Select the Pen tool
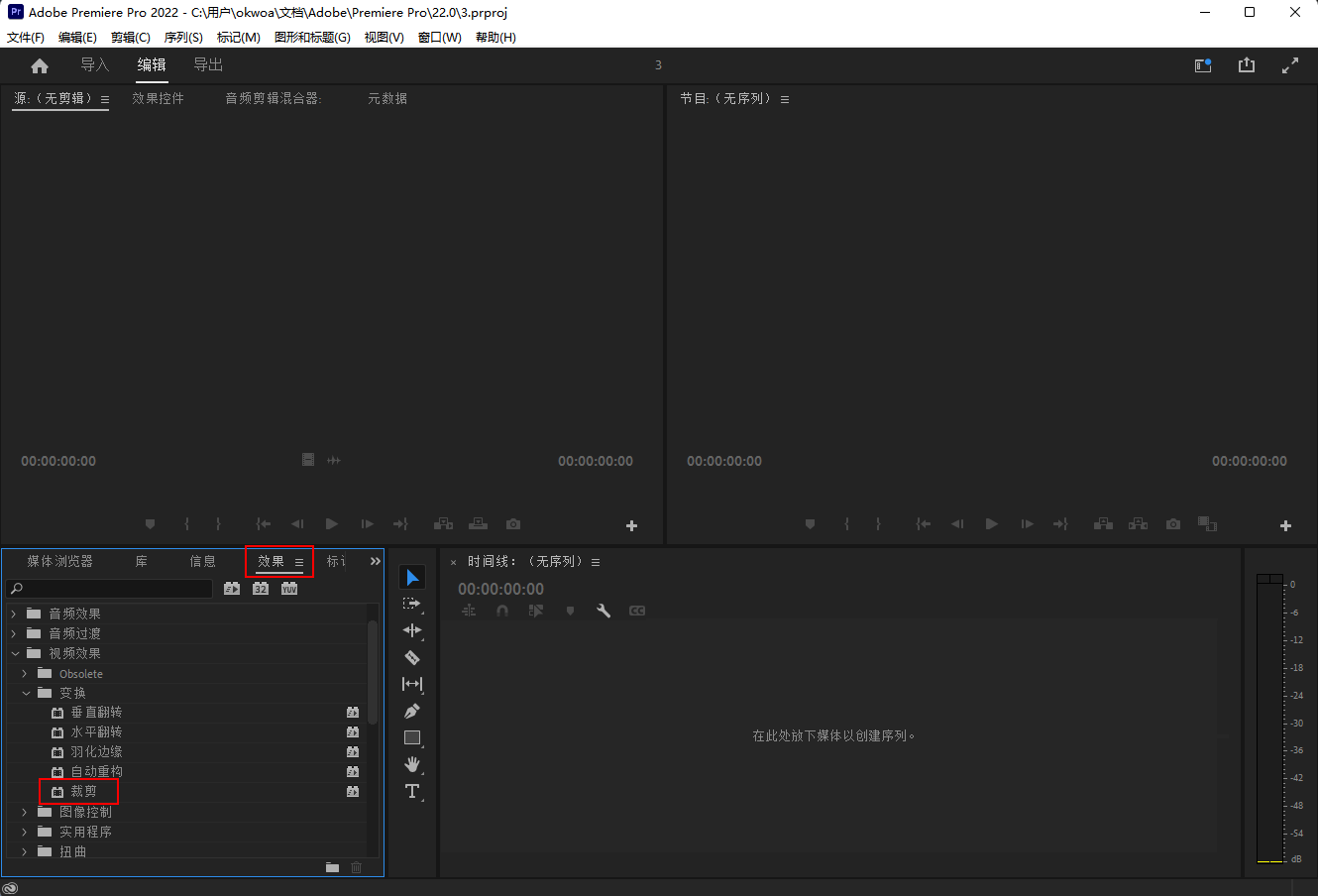The image size is (1318, 896). click(412, 711)
